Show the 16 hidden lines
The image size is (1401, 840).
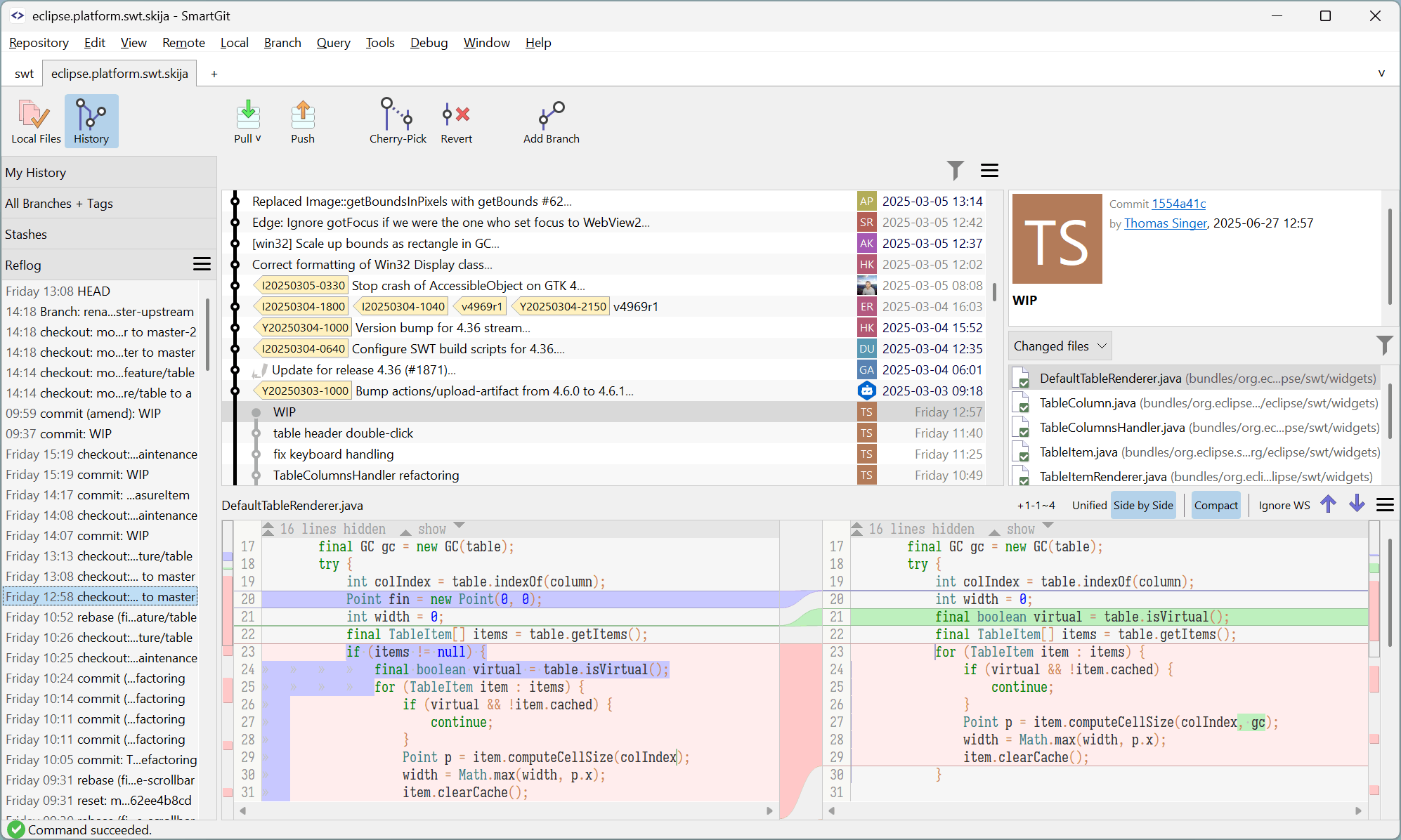click(431, 528)
